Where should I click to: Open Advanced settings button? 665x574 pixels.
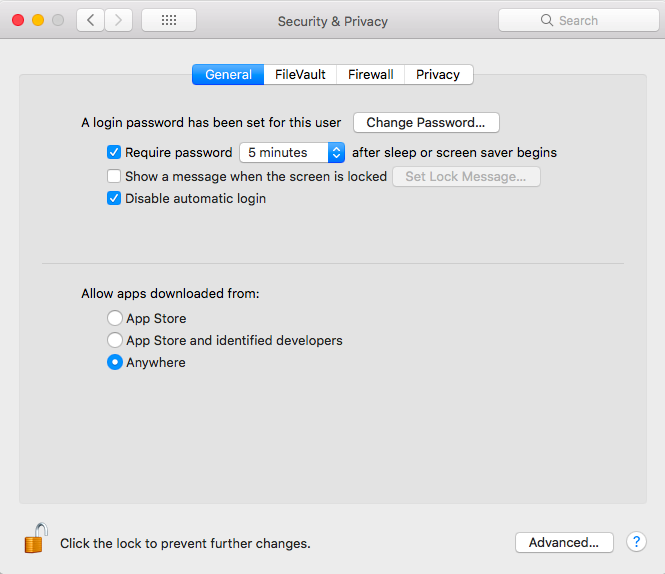[564, 542]
